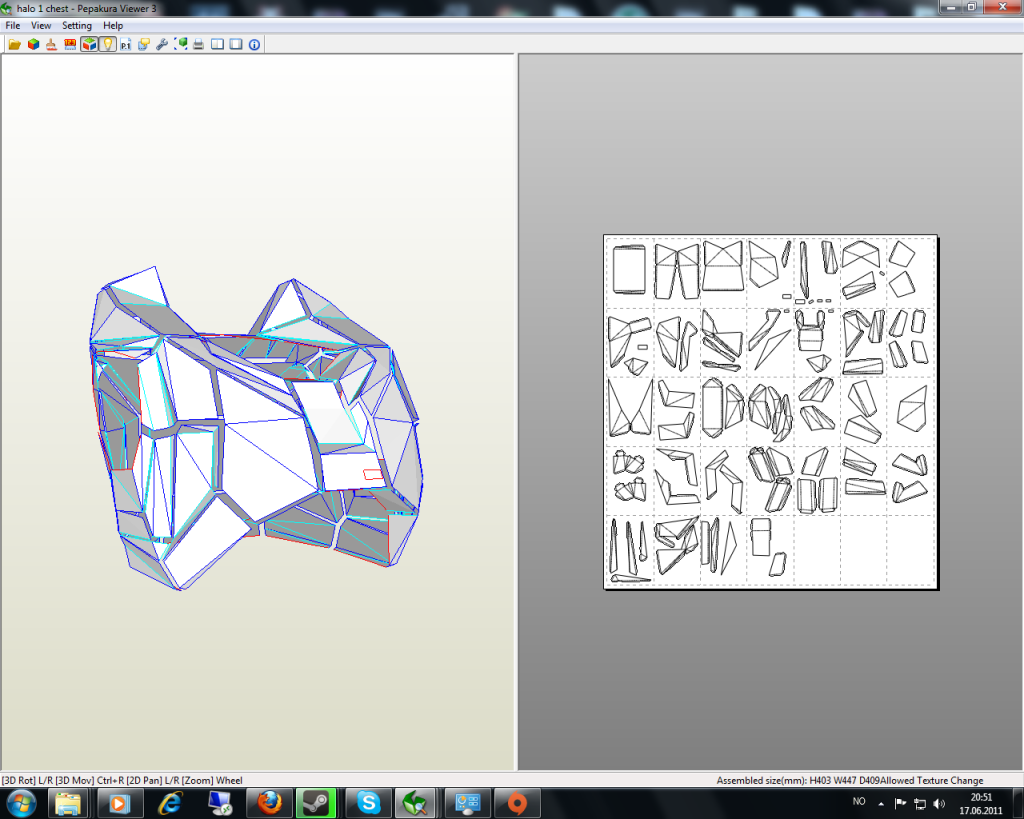Open a file with the folder icon
1024x819 pixels.
point(14,44)
